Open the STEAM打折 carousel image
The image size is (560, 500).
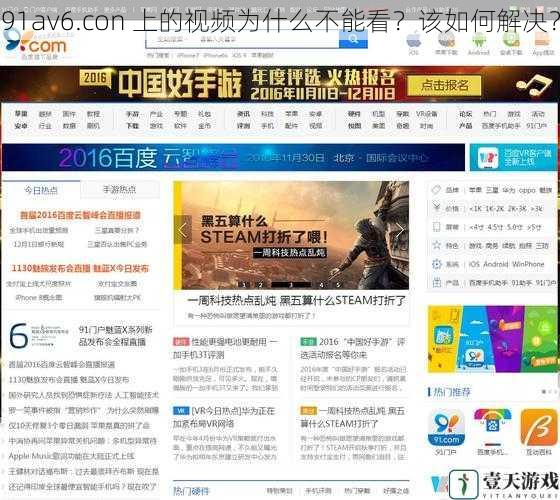(x=291, y=235)
